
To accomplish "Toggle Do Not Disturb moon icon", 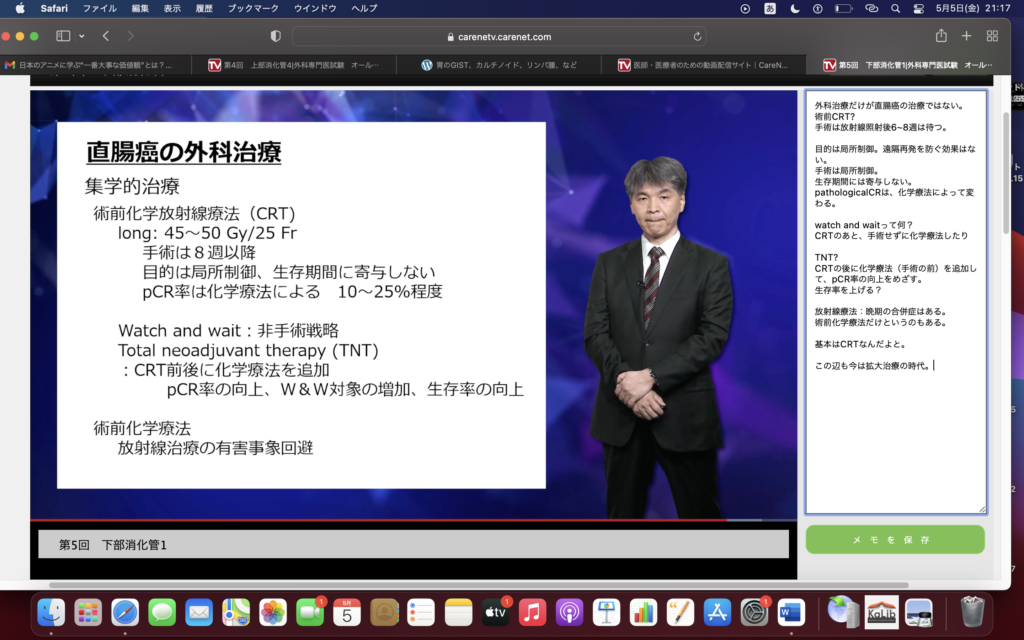I will pos(795,8).
